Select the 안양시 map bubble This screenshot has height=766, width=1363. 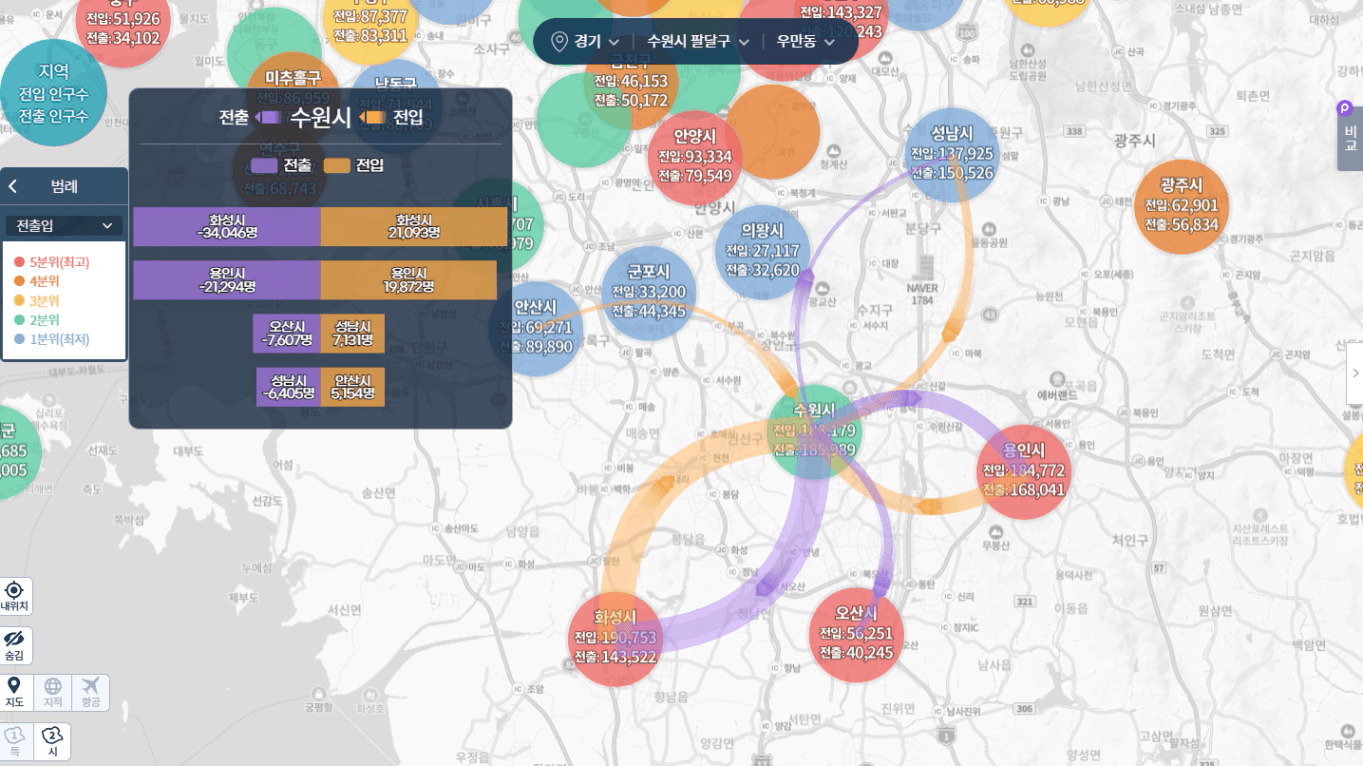click(x=694, y=157)
